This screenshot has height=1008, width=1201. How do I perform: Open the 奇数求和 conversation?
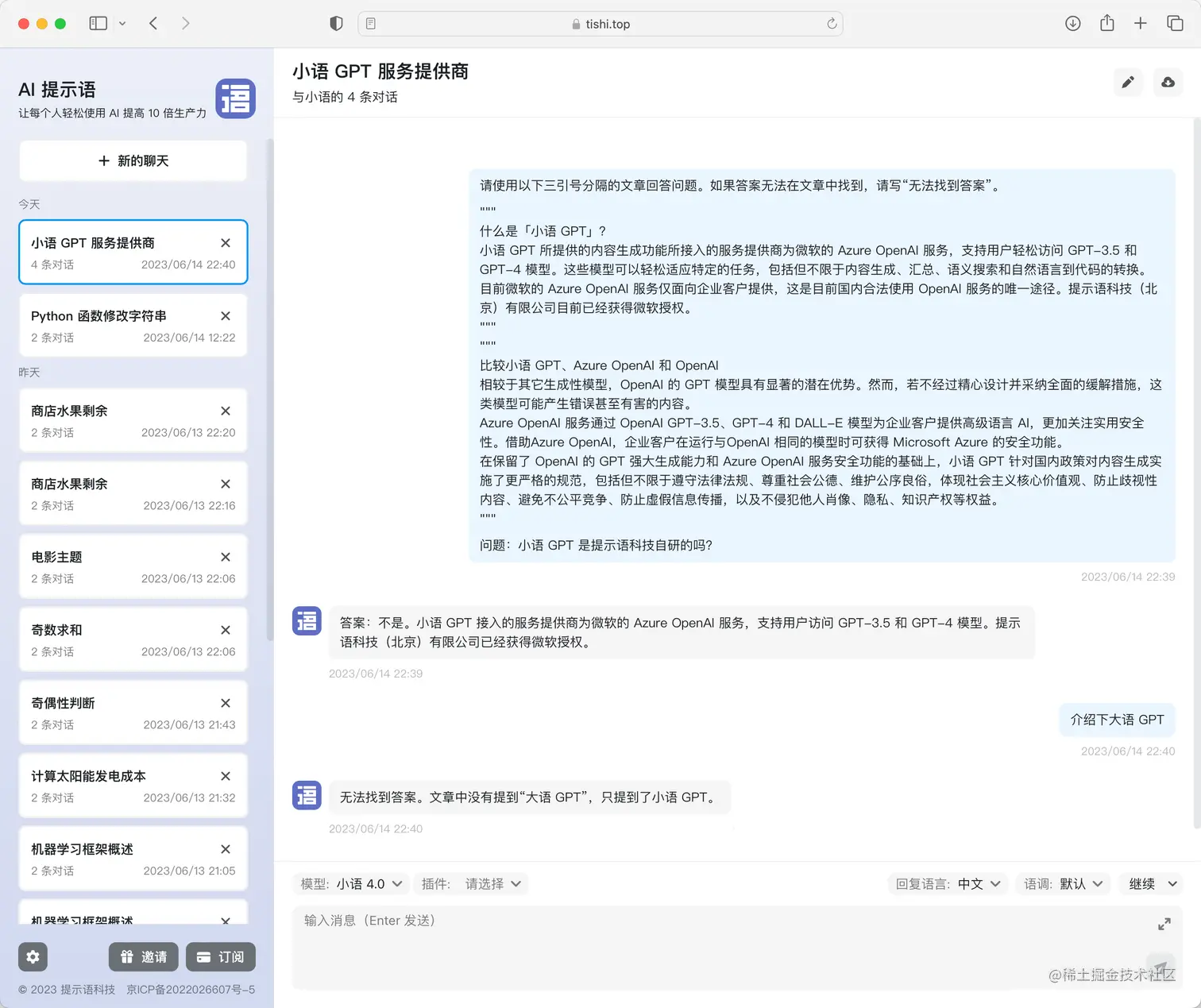click(x=133, y=639)
